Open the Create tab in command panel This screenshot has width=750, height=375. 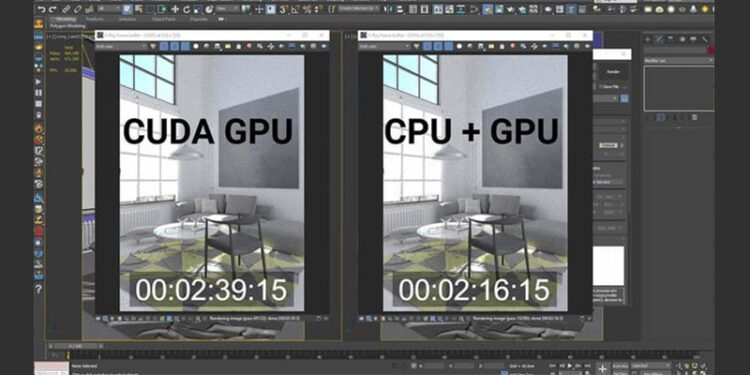coord(648,39)
